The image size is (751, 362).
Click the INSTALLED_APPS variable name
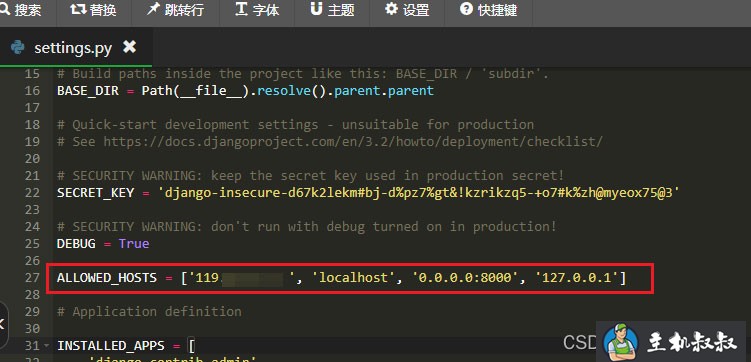111,346
